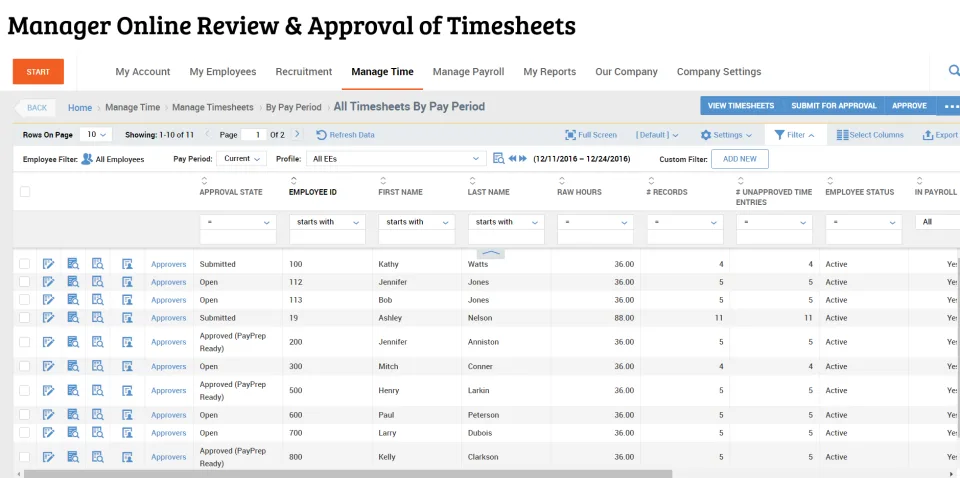
Task: Open Select Columns icon
Action: (842, 135)
